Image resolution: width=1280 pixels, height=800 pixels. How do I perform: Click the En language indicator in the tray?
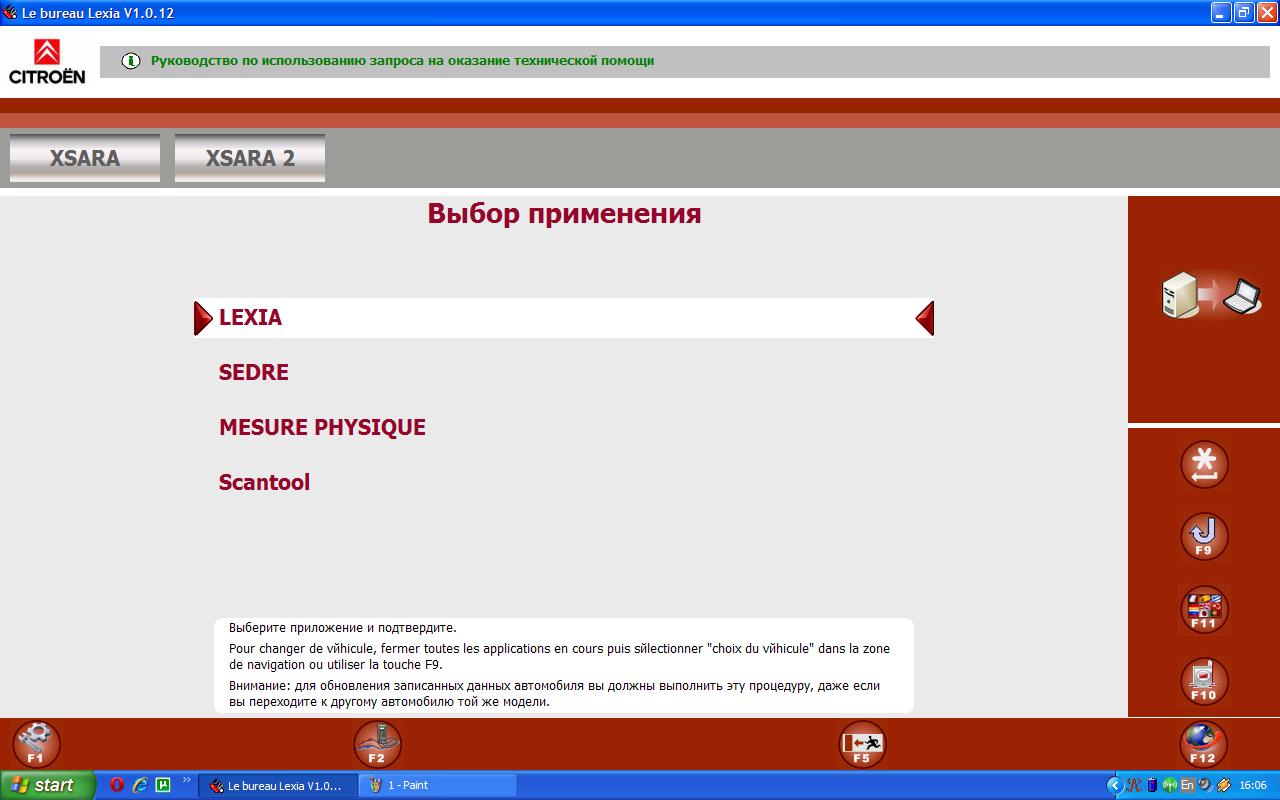(x=1187, y=785)
